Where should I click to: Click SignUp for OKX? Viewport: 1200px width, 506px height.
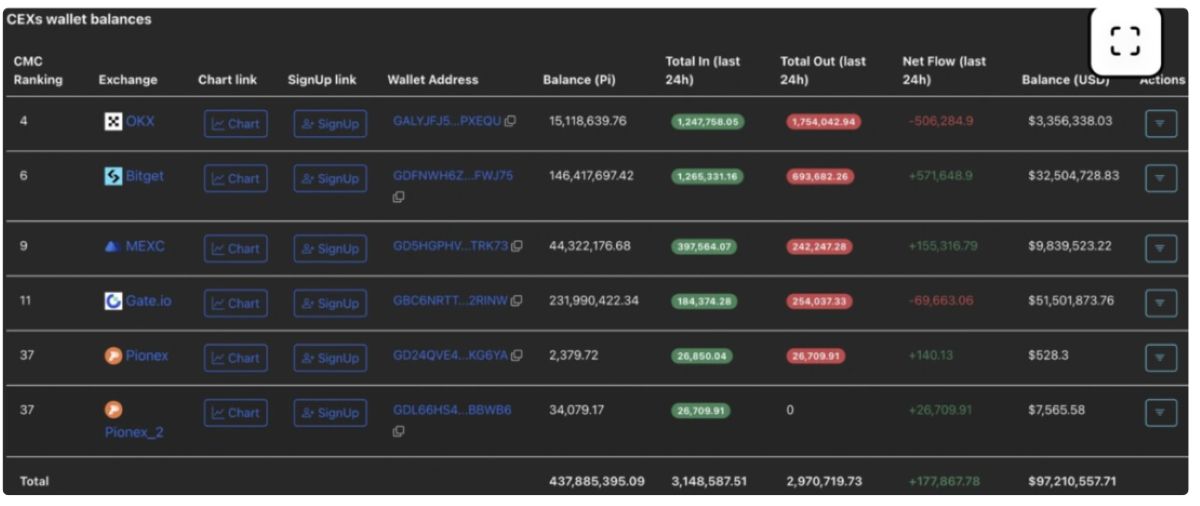point(330,124)
